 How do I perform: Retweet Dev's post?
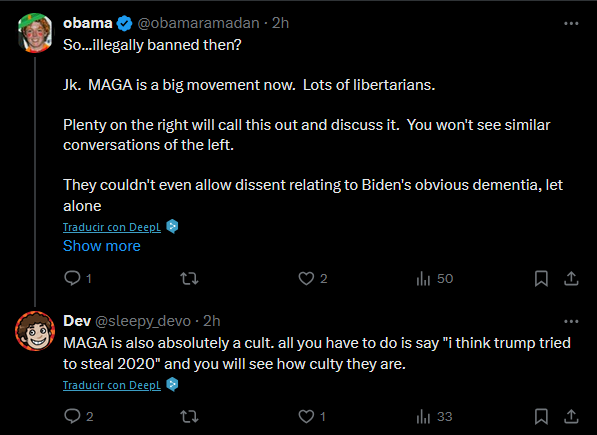click(189, 416)
